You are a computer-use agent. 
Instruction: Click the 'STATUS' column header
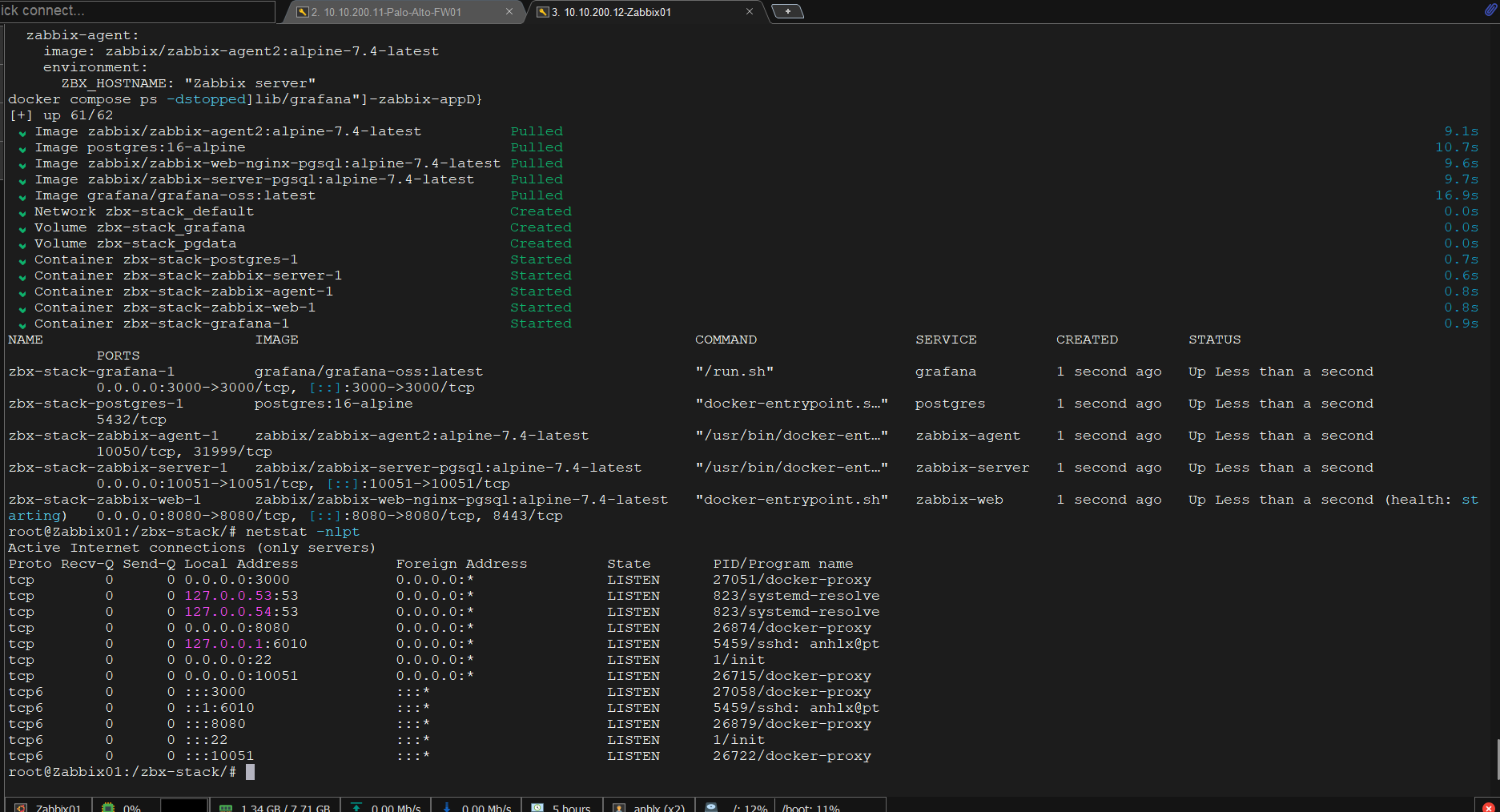tap(1215, 340)
